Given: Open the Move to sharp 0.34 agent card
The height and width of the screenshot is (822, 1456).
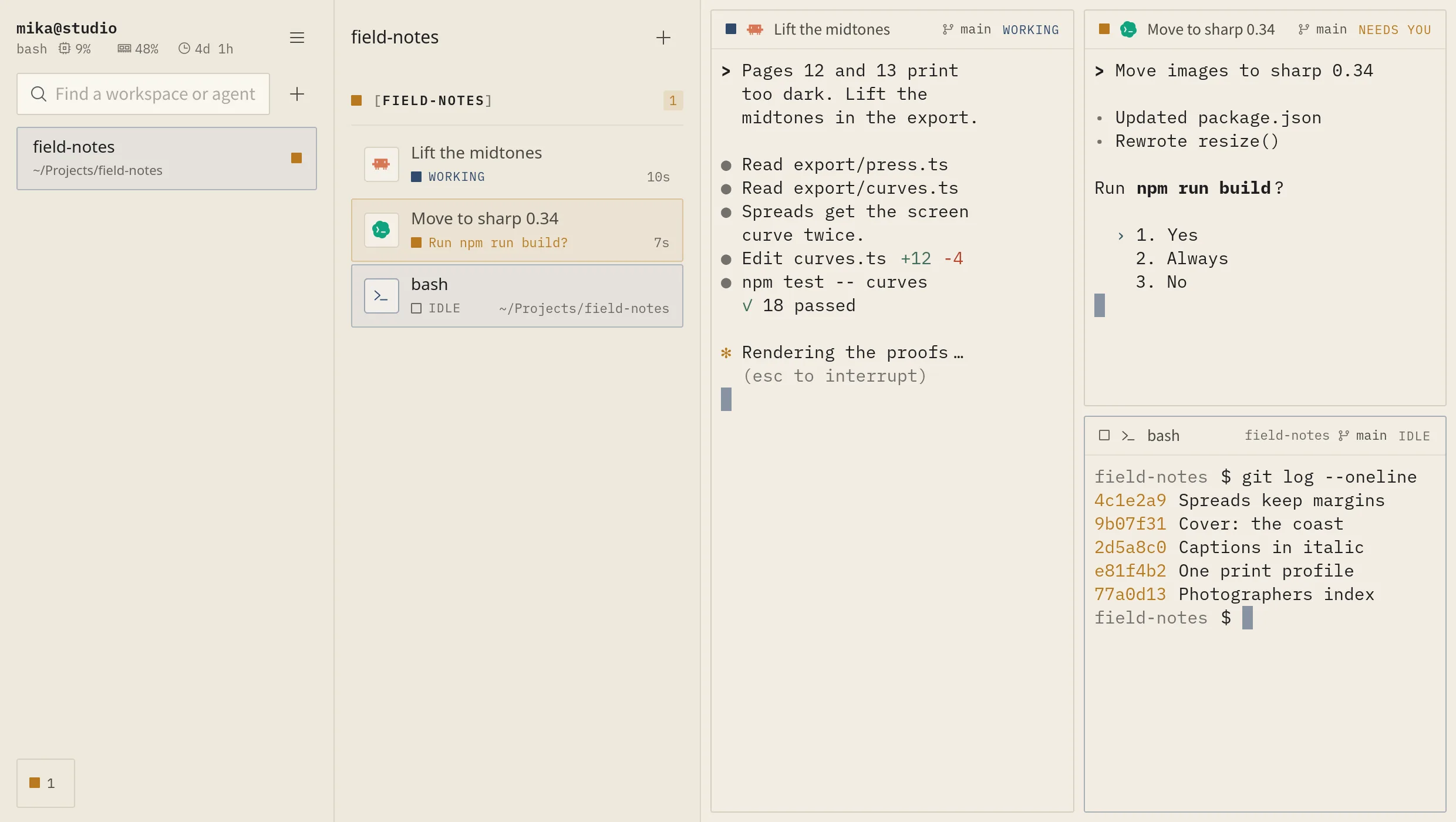Looking at the screenshot, I should 517,230.
